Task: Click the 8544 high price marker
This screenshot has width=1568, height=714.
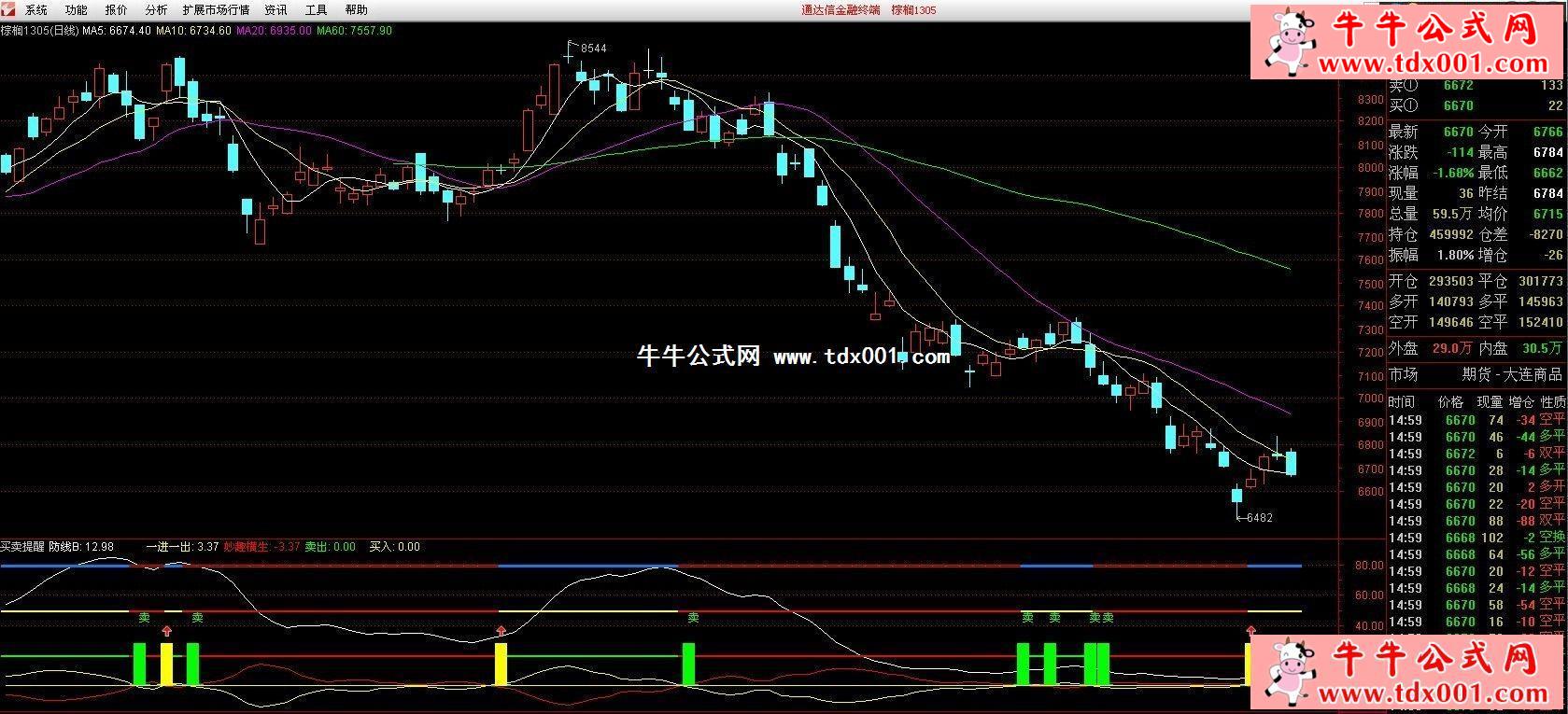Action: (592, 48)
